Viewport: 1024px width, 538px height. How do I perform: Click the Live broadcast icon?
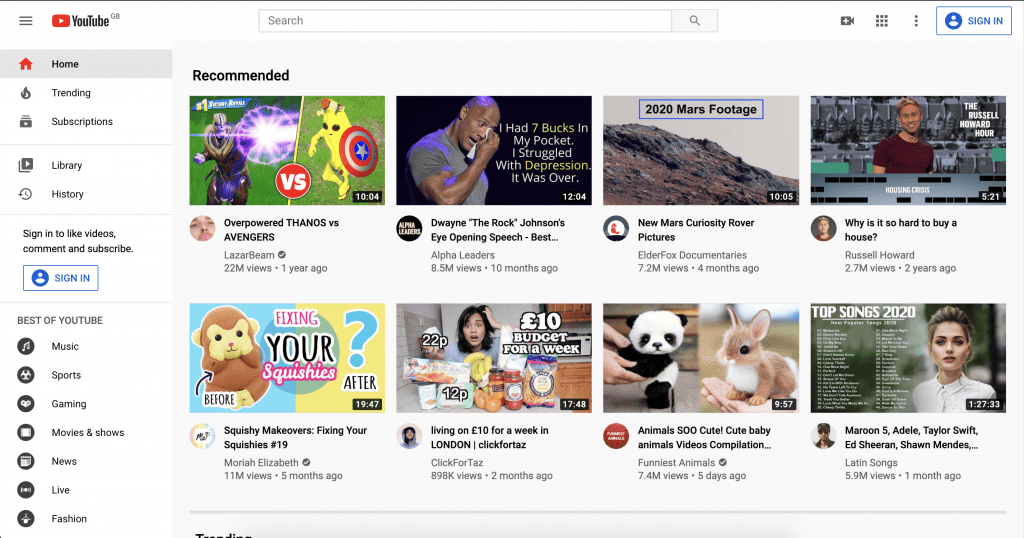(x=25, y=490)
